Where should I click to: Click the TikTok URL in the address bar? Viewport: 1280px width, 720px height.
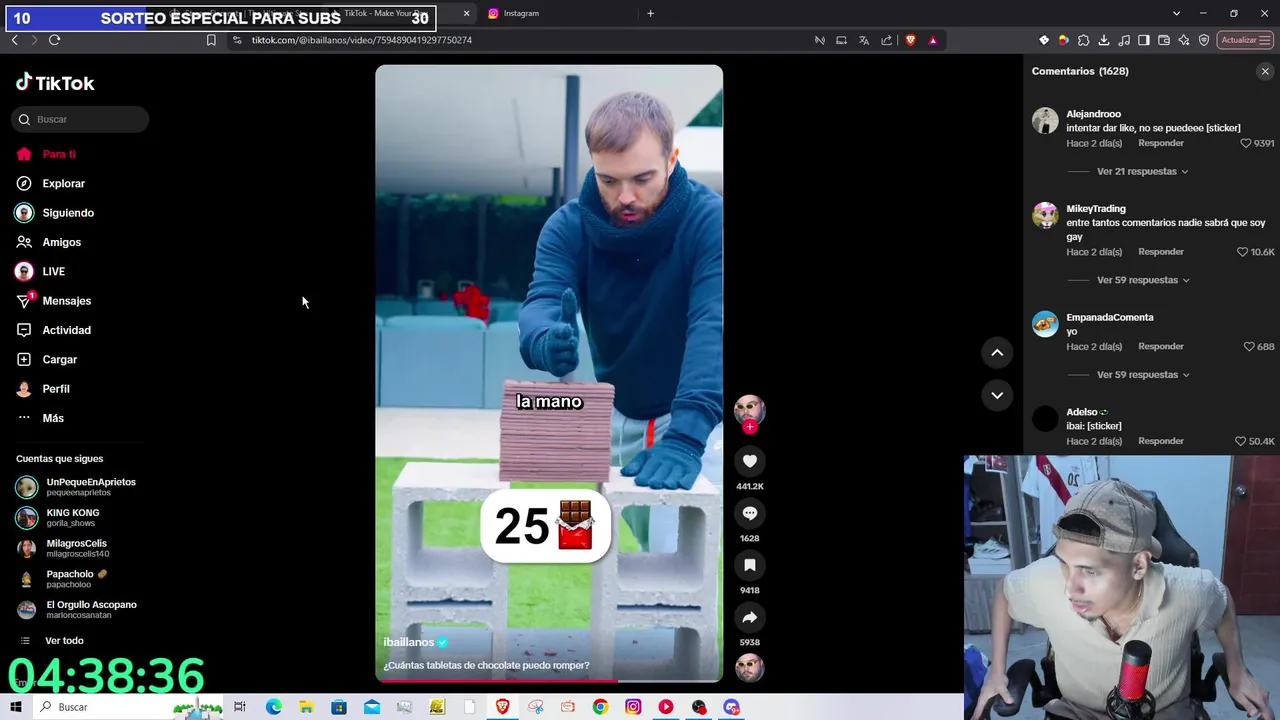362,40
